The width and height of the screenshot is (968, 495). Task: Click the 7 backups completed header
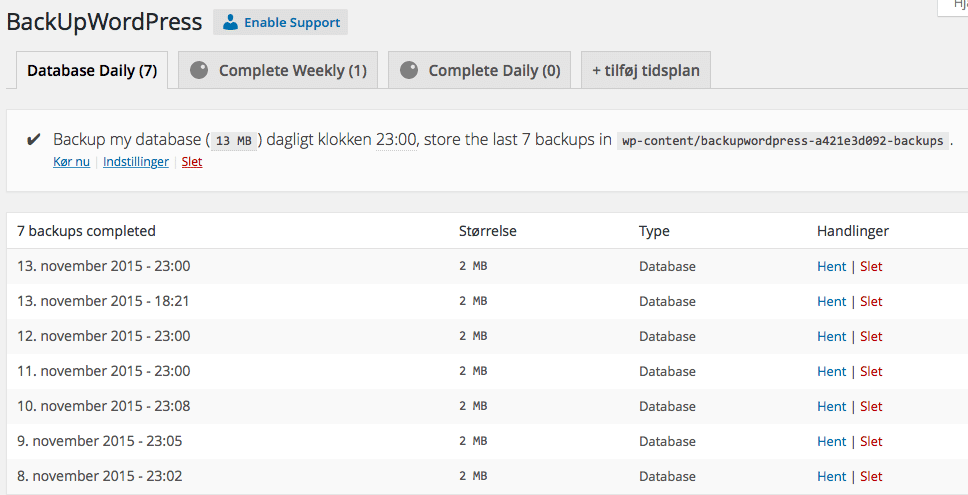coord(86,231)
